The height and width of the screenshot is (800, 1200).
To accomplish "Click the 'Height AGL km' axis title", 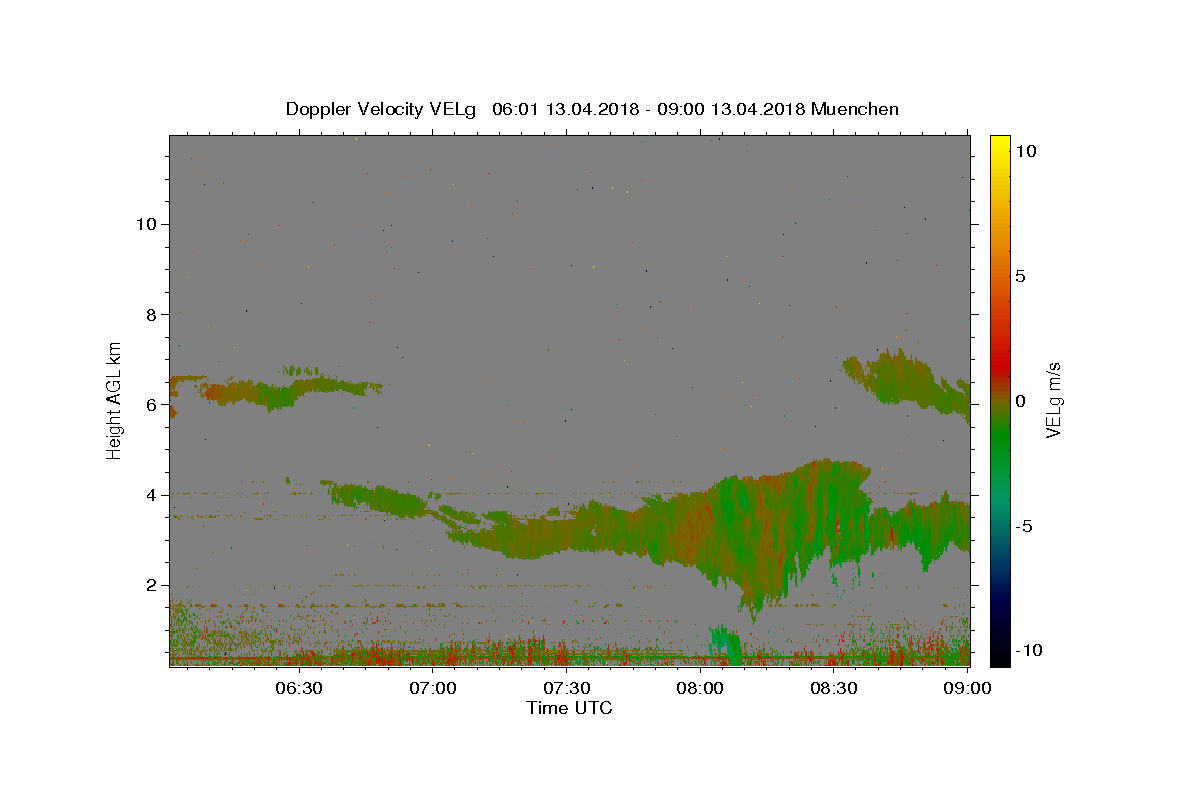I will [x=115, y=400].
